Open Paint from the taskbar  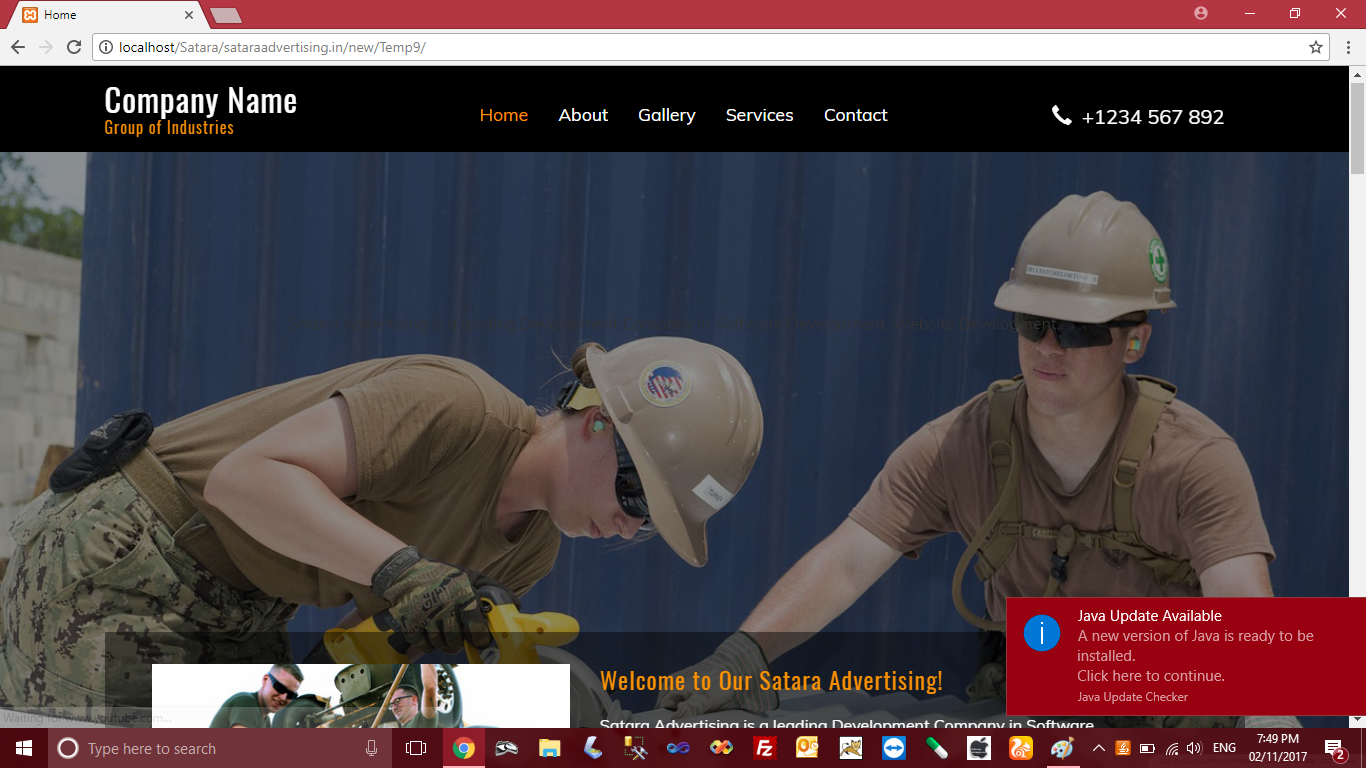1062,748
